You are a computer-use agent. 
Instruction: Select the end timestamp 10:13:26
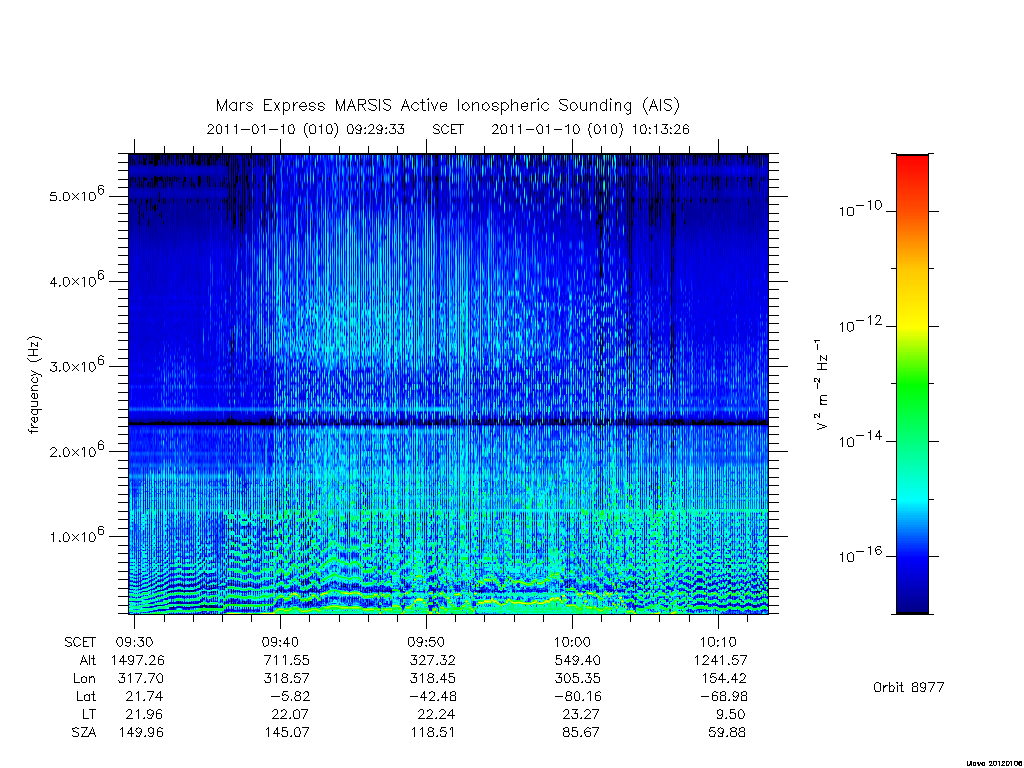point(660,129)
